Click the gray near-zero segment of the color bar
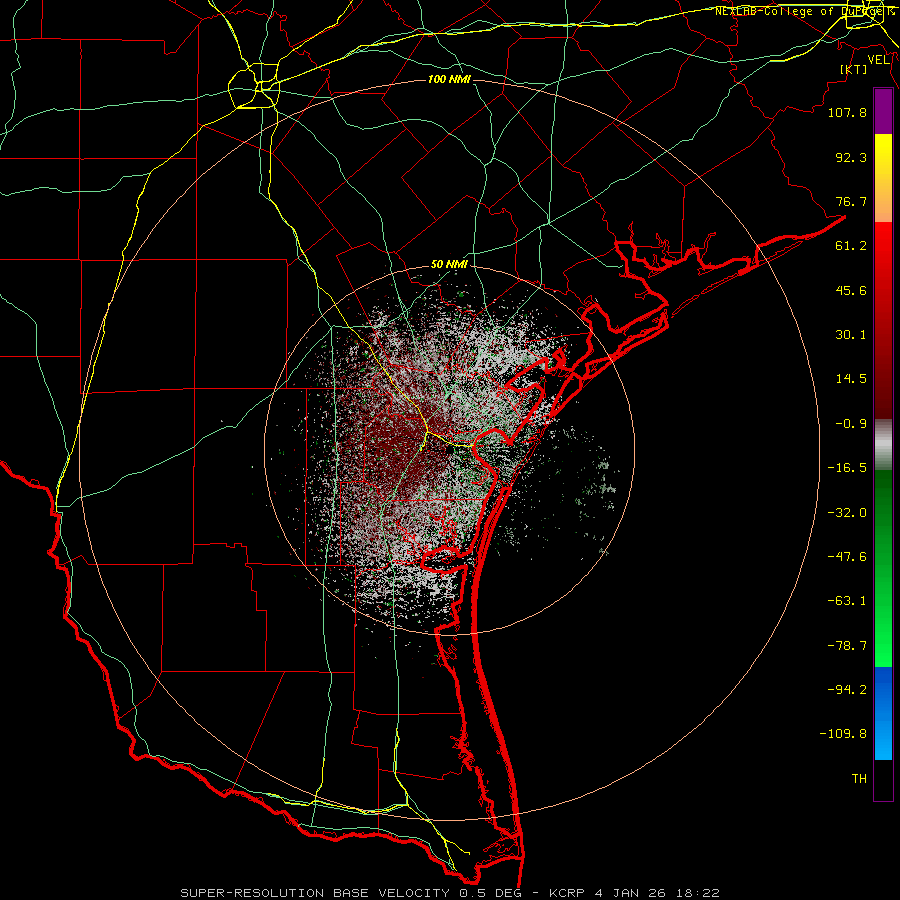 (x=883, y=445)
